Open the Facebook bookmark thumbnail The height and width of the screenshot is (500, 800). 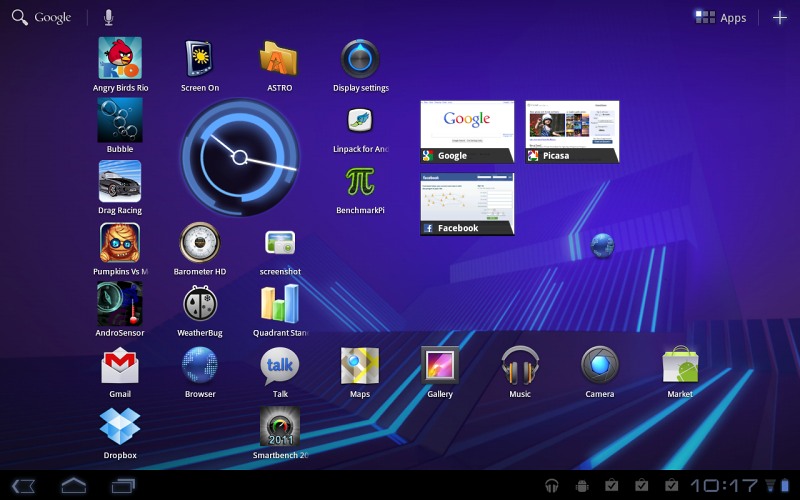[x=467, y=204]
